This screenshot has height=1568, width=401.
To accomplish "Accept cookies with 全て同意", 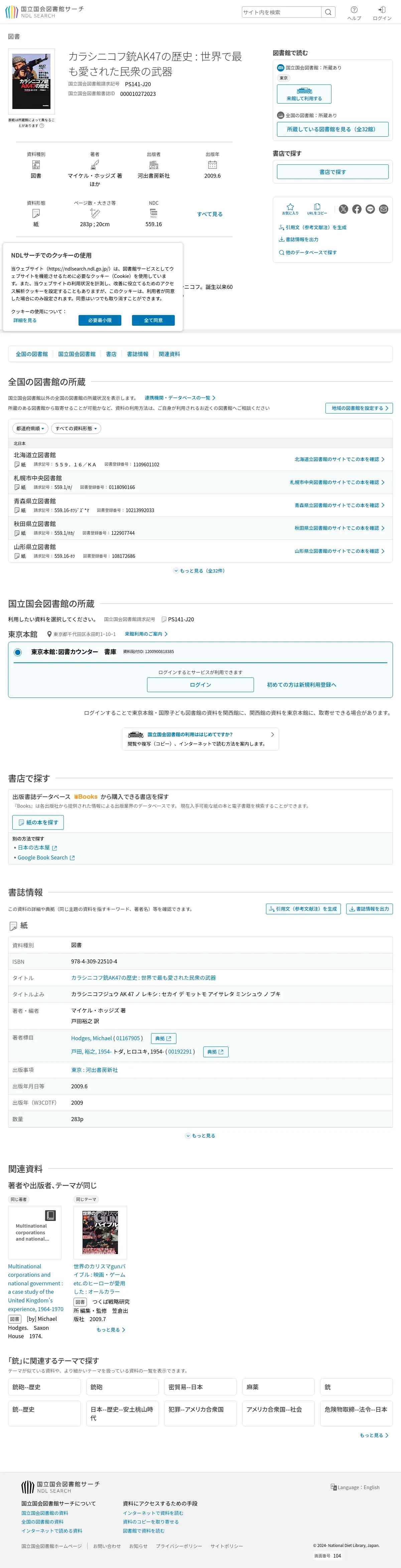I will tap(153, 320).
